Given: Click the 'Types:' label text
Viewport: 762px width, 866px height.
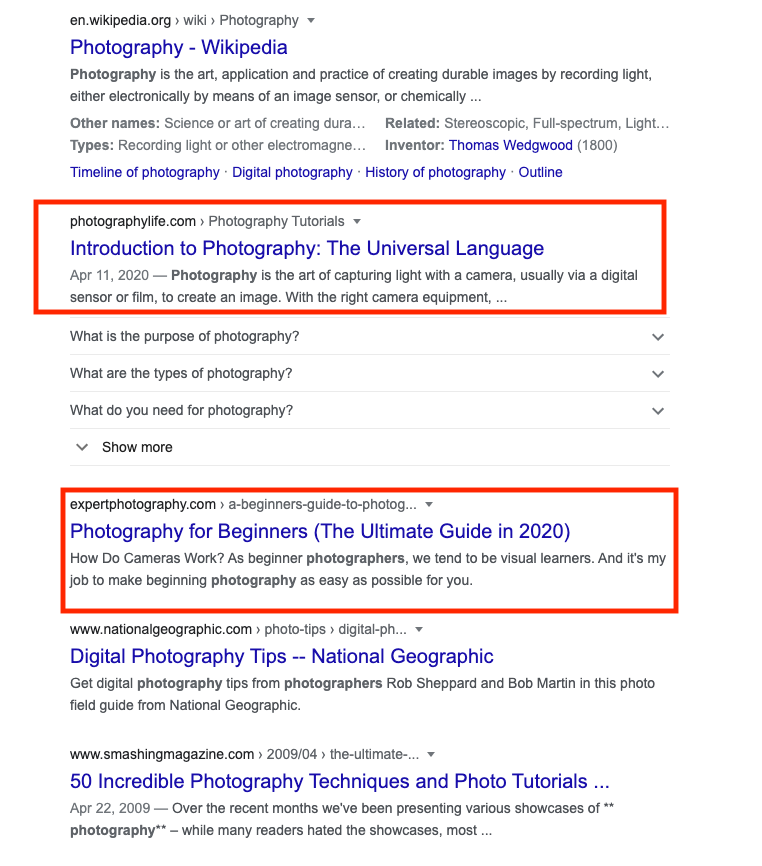Looking at the screenshot, I should coord(92,145).
